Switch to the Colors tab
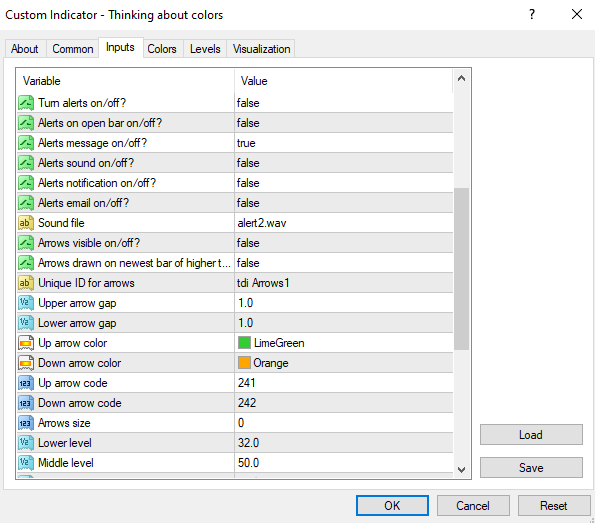The width and height of the screenshot is (595, 523). [x=162, y=49]
